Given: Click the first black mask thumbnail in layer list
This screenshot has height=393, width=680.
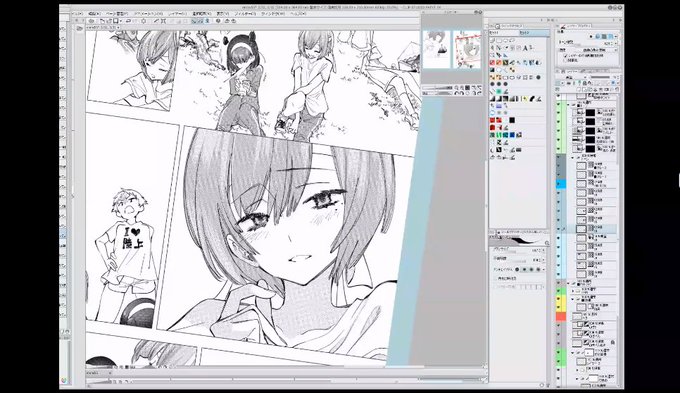Looking at the screenshot, I should point(590,113).
